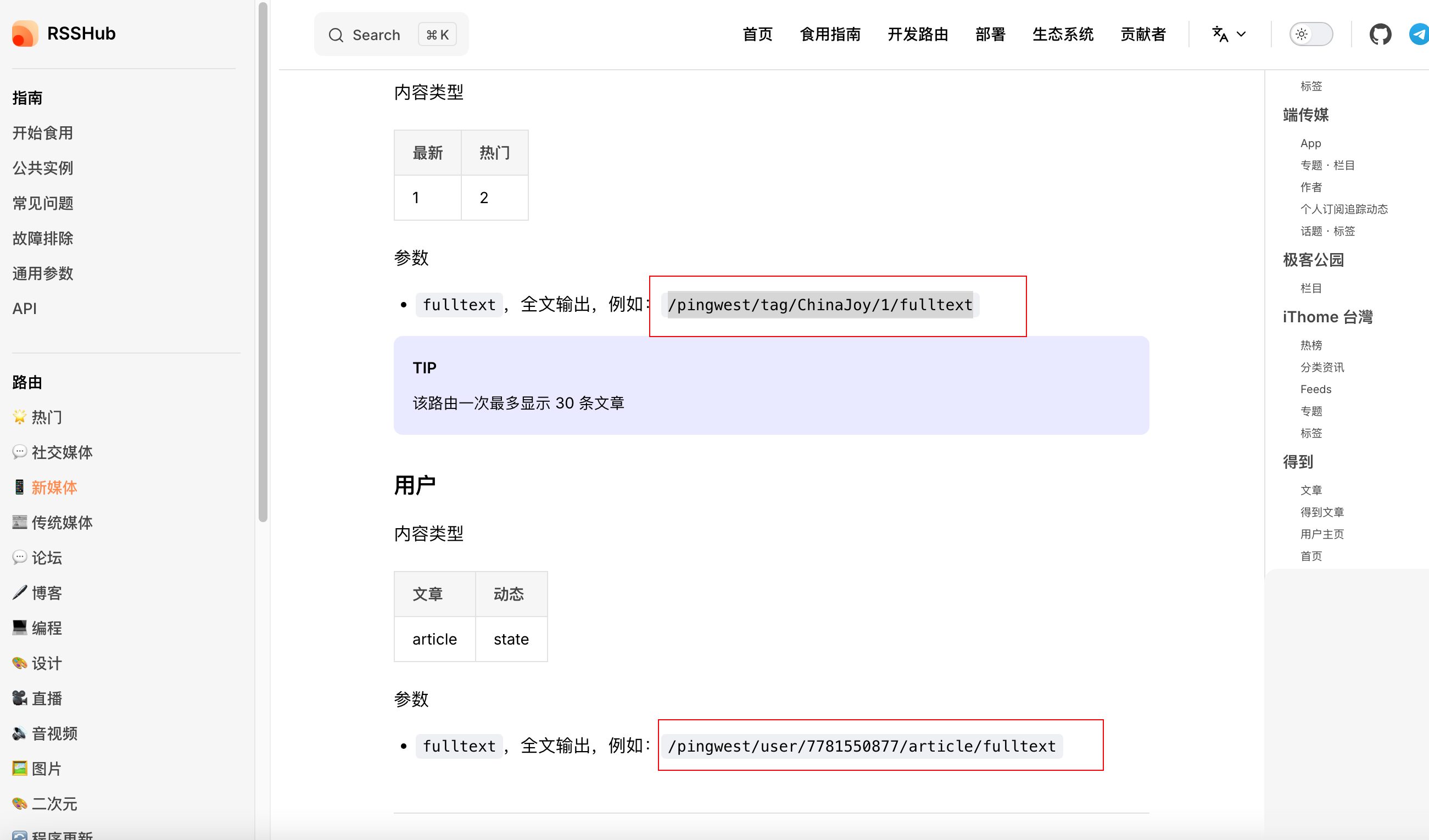The width and height of the screenshot is (1429, 840).
Task: Click the sidebar vertical scrollbar
Action: click(263, 261)
